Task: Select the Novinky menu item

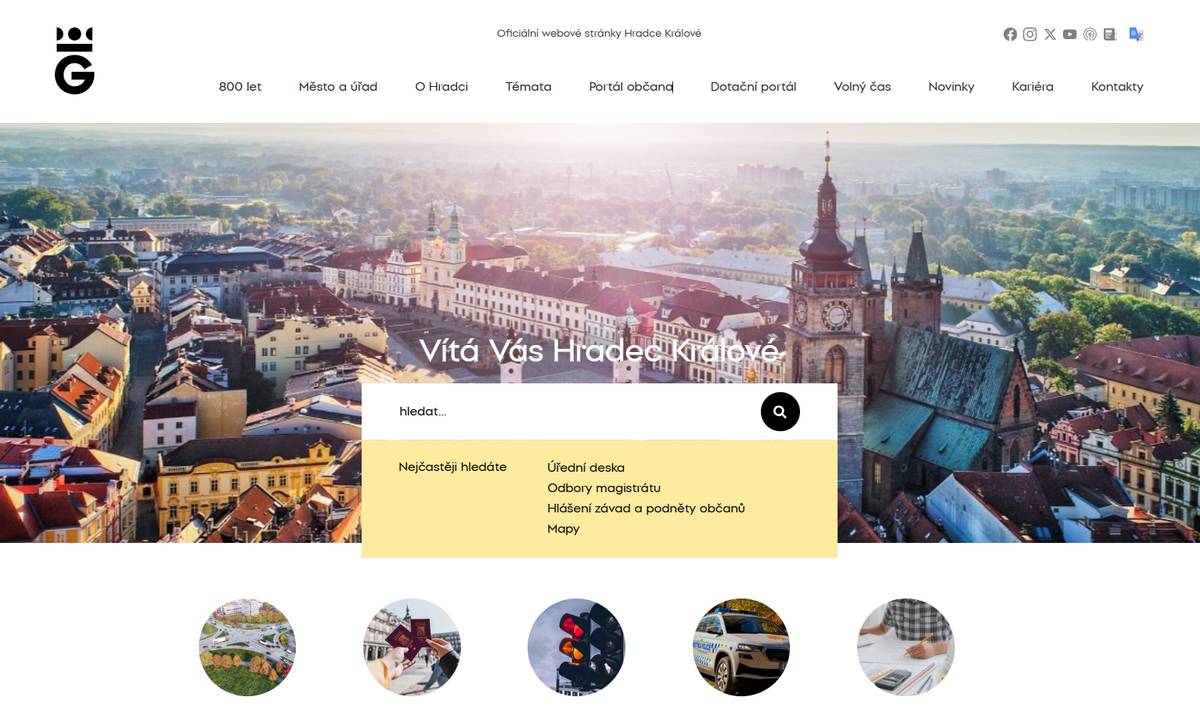Action: (x=951, y=87)
